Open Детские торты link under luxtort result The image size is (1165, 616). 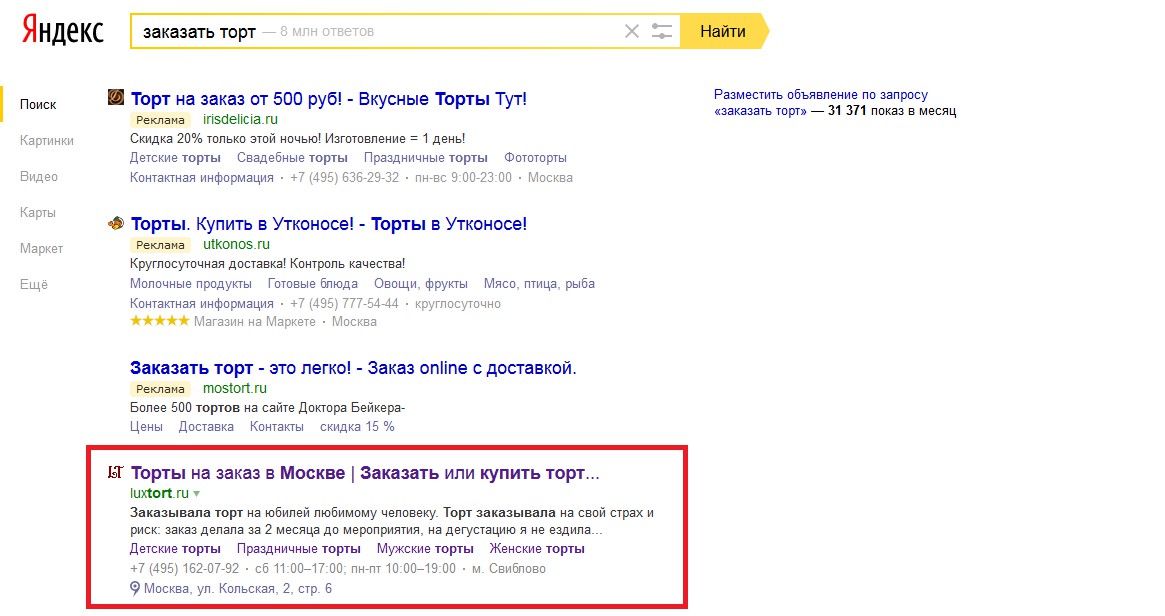(x=175, y=548)
